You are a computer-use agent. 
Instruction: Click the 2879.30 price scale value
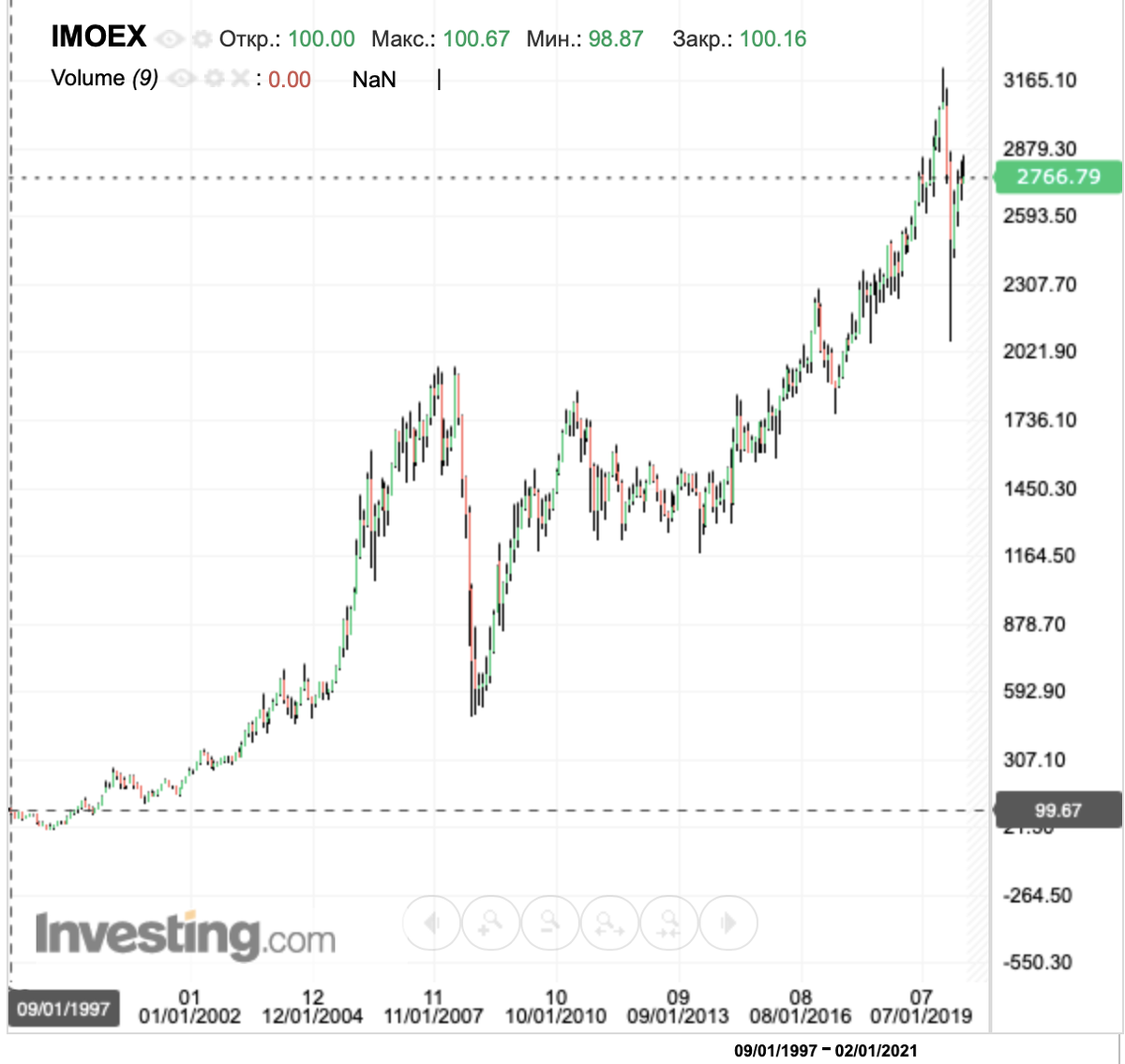point(1040,148)
